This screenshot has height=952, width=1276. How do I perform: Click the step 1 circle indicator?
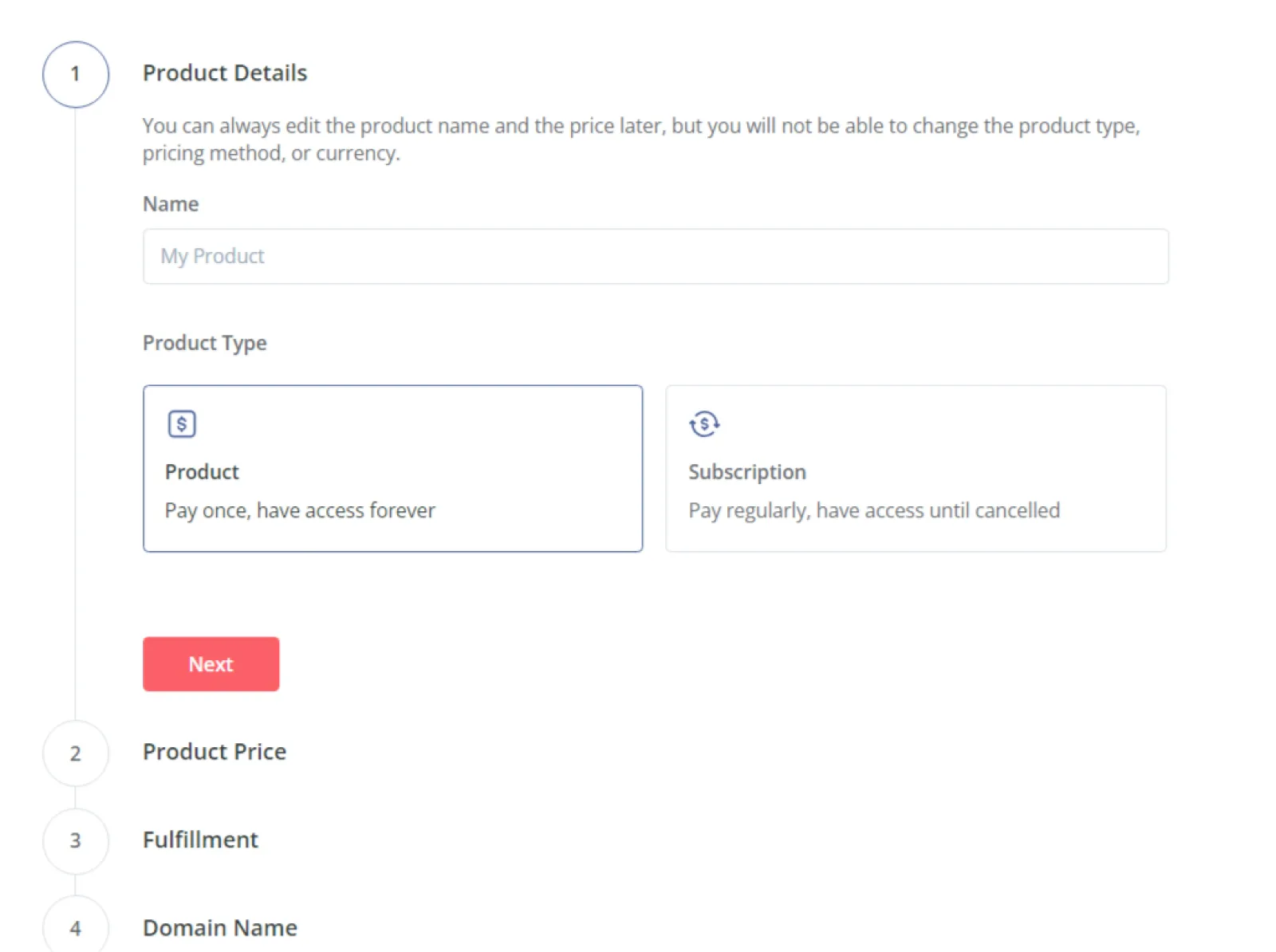click(x=76, y=74)
